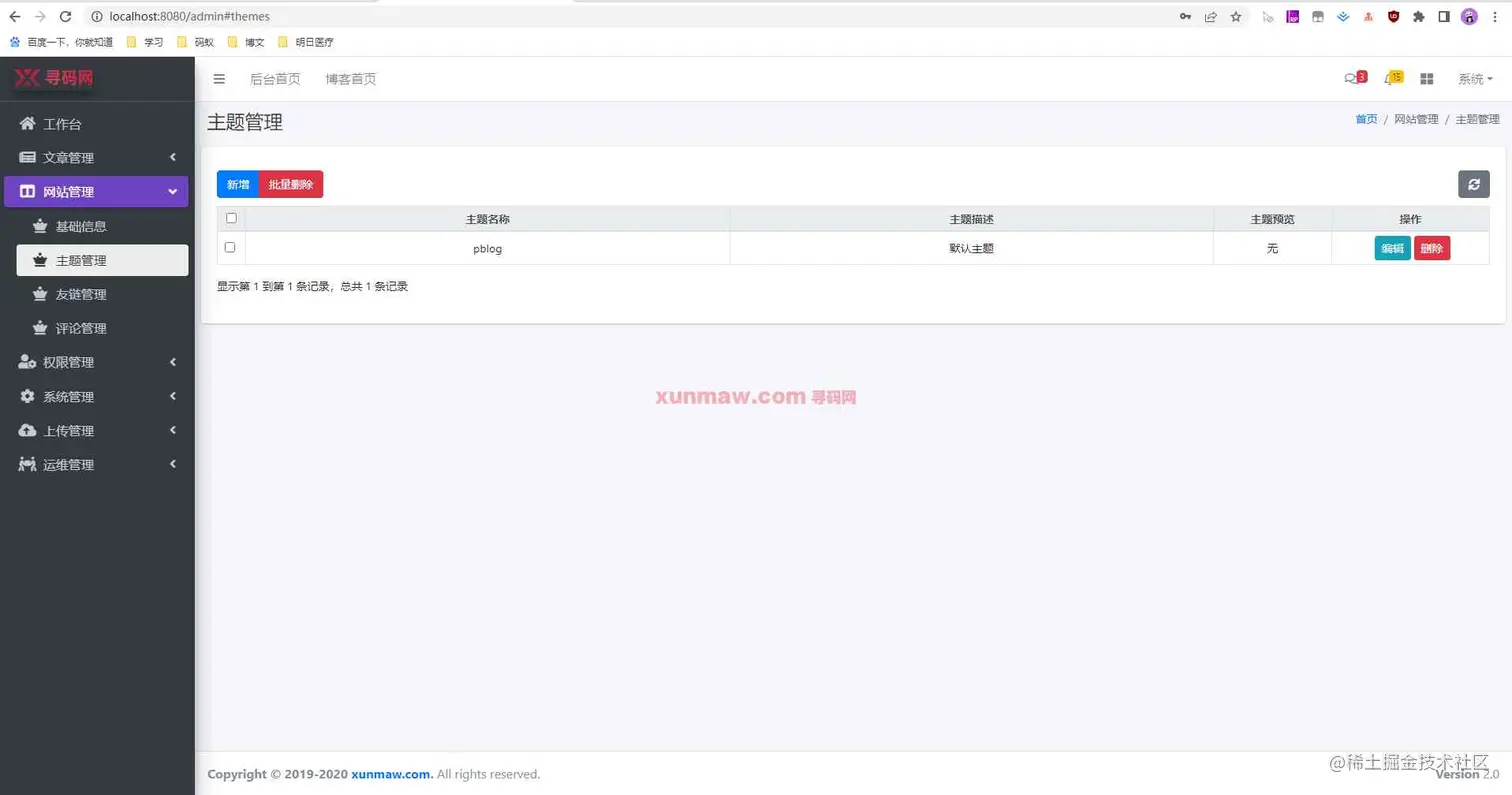Tick the select-all checkbox in table header
Screen dimensions: 1512x795
pyautogui.click(x=231, y=218)
